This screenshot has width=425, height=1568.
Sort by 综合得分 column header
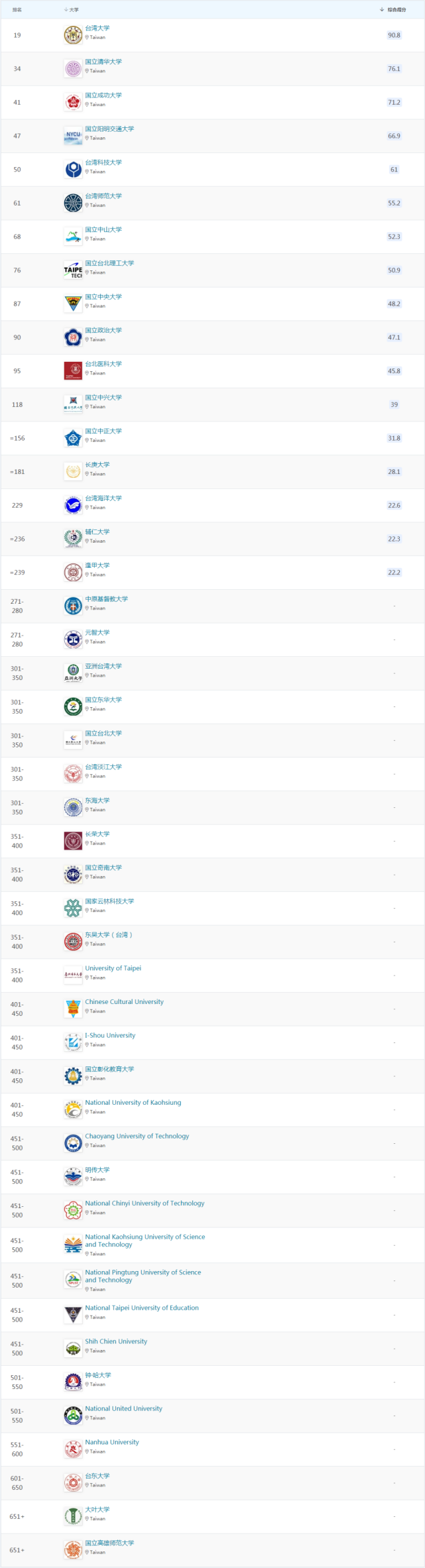pos(393,9)
